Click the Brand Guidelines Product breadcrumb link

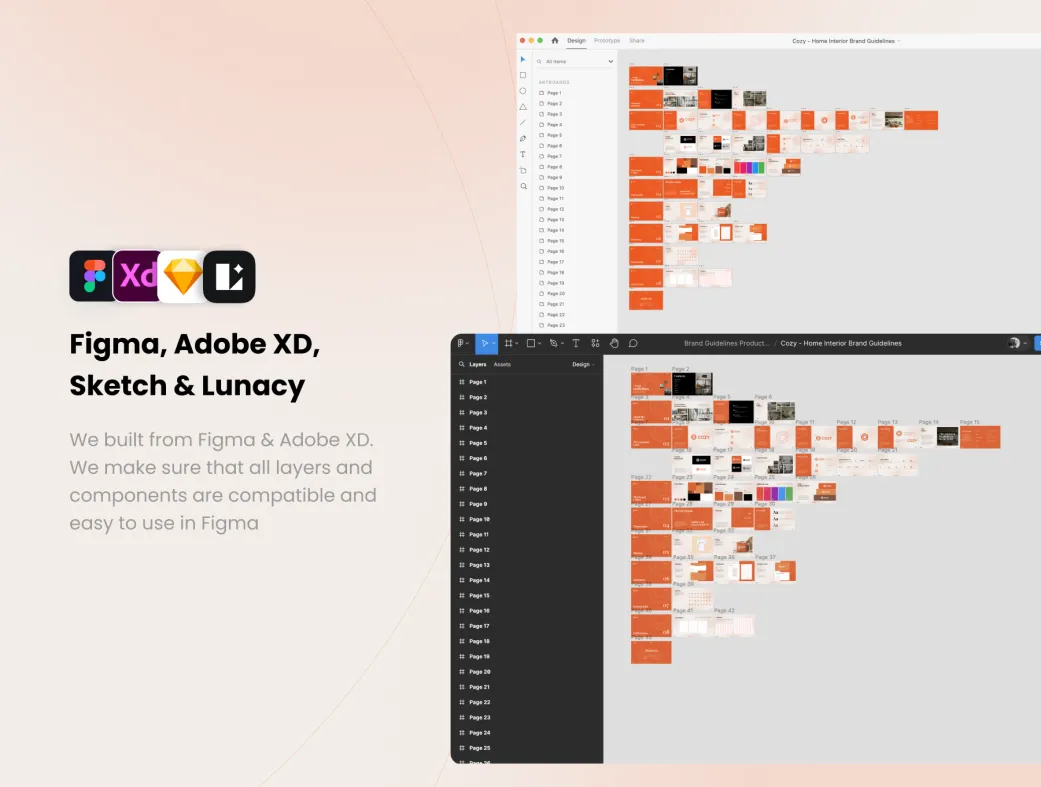click(x=726, y=343)
